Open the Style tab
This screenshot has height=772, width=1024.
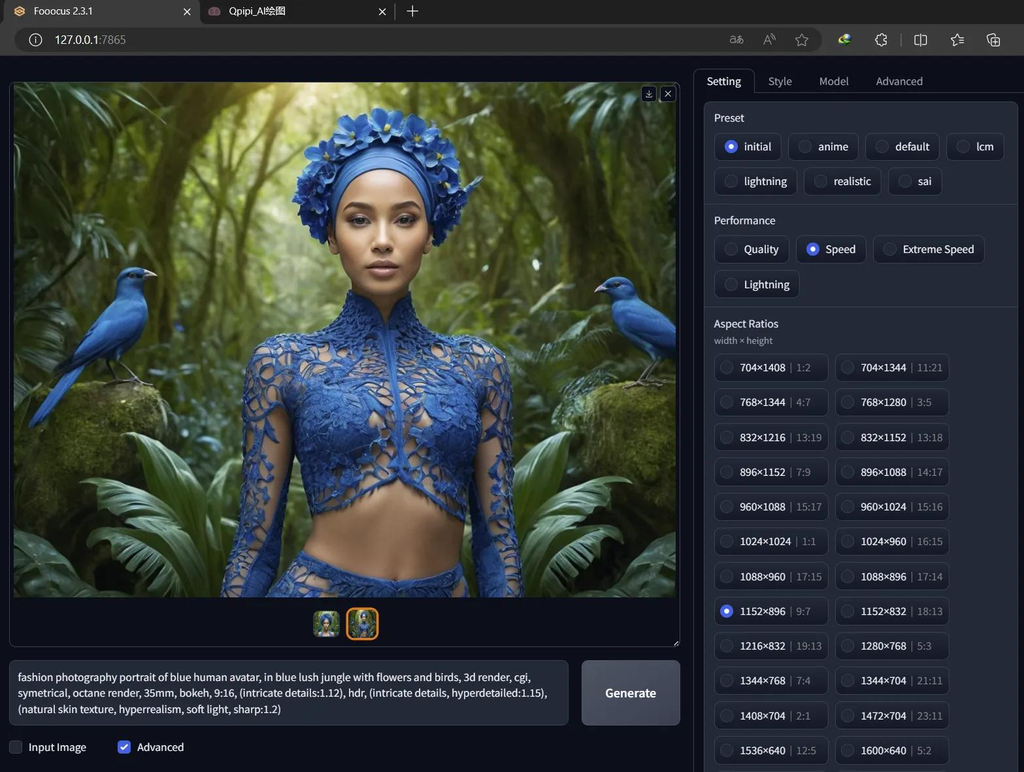pos(780,81)
